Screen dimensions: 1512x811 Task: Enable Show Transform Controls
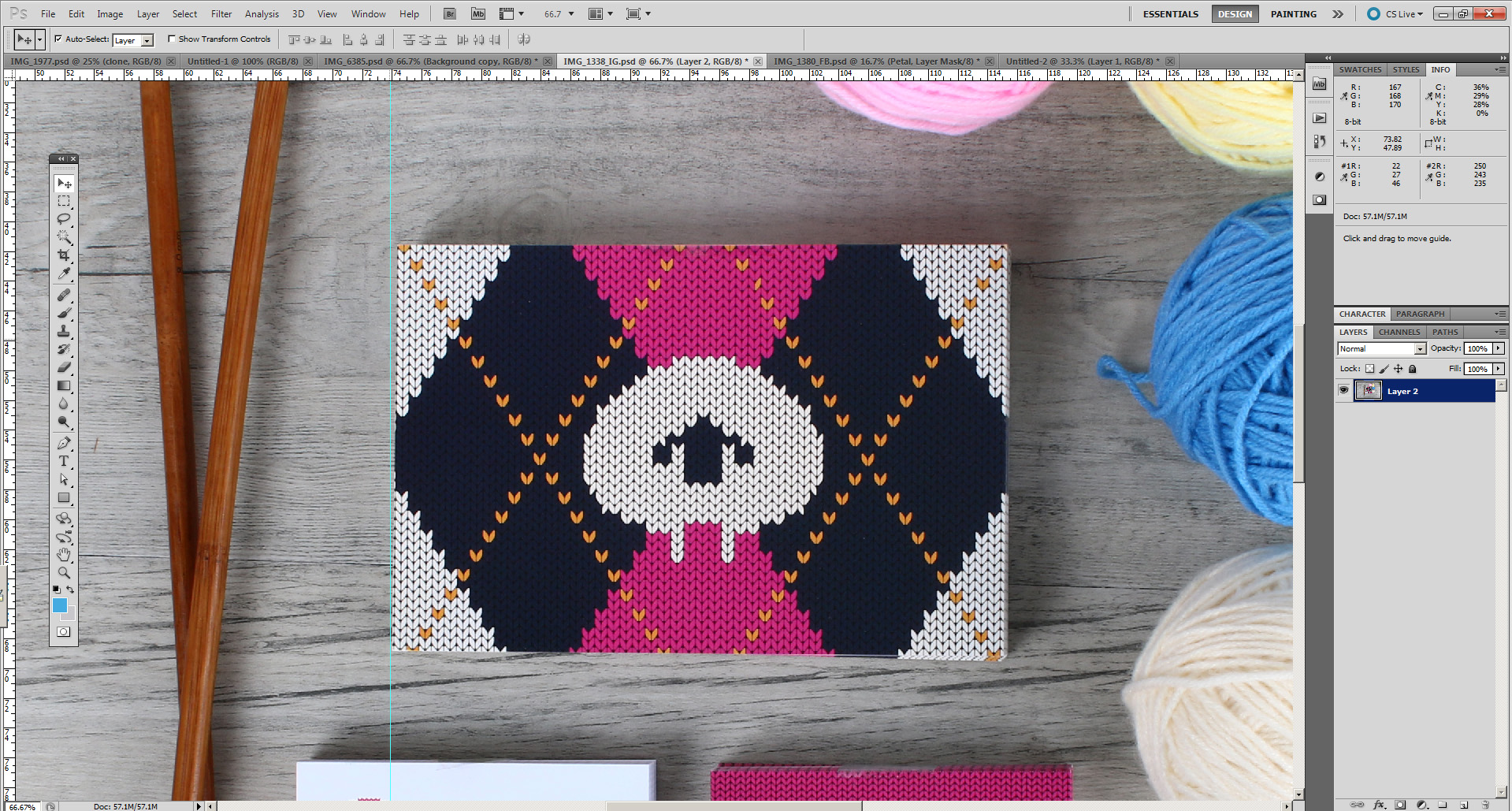(172, 39)
